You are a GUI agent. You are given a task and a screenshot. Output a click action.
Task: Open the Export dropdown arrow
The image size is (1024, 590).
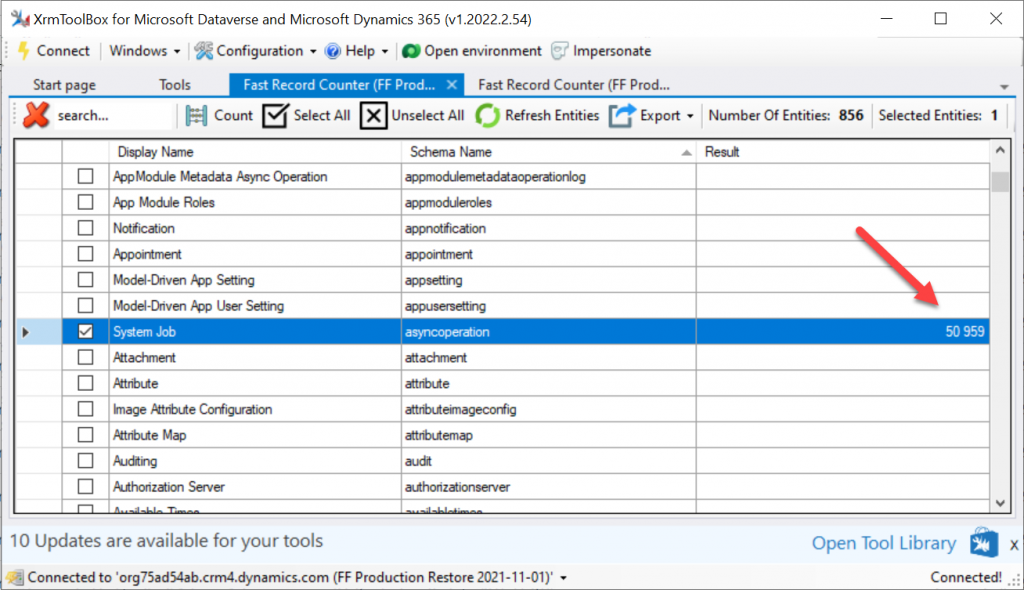pyautogui.click(x=690, y=116)
